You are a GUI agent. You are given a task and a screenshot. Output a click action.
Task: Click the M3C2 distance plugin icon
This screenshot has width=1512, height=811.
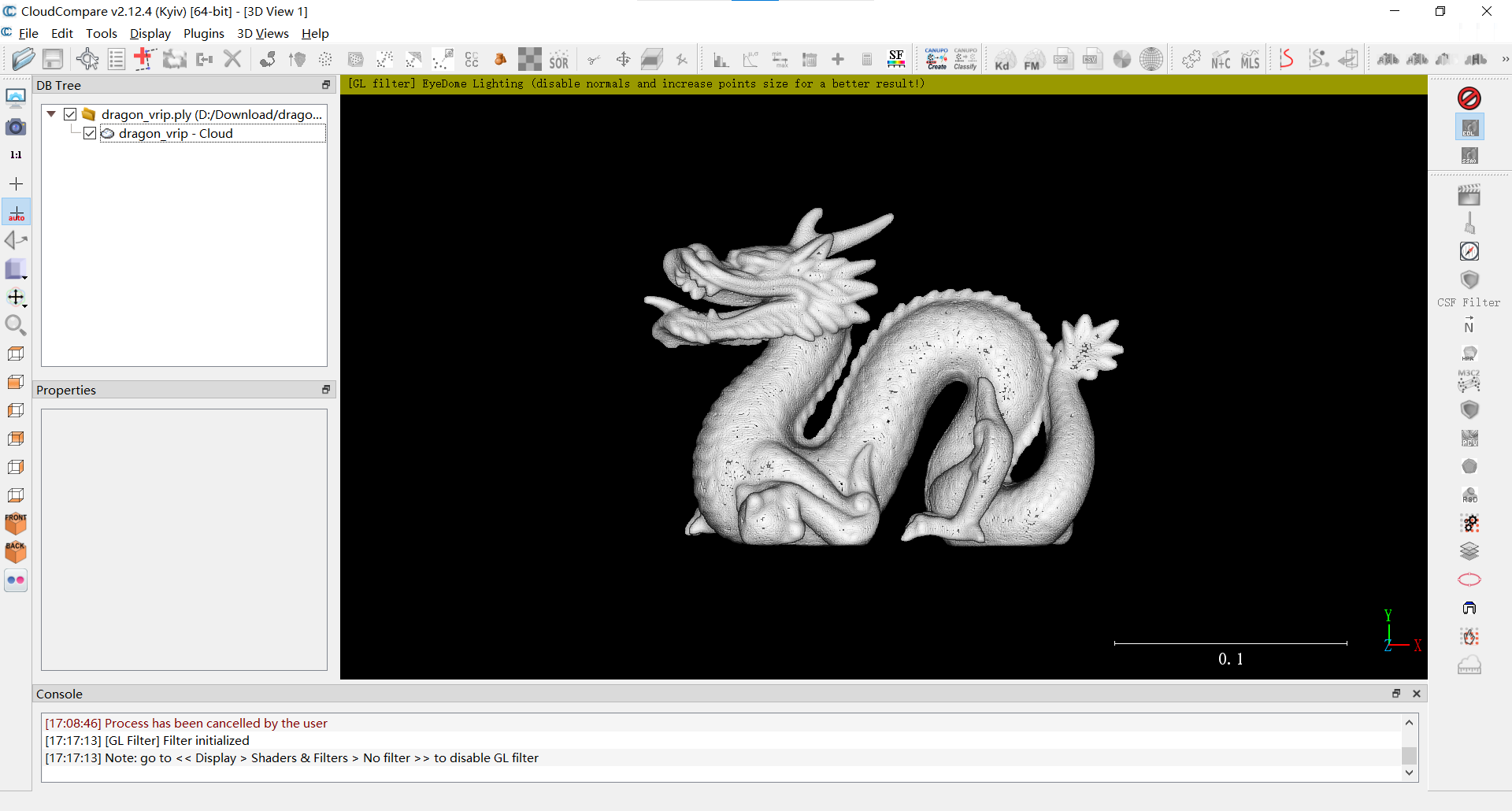[1469, 381]
